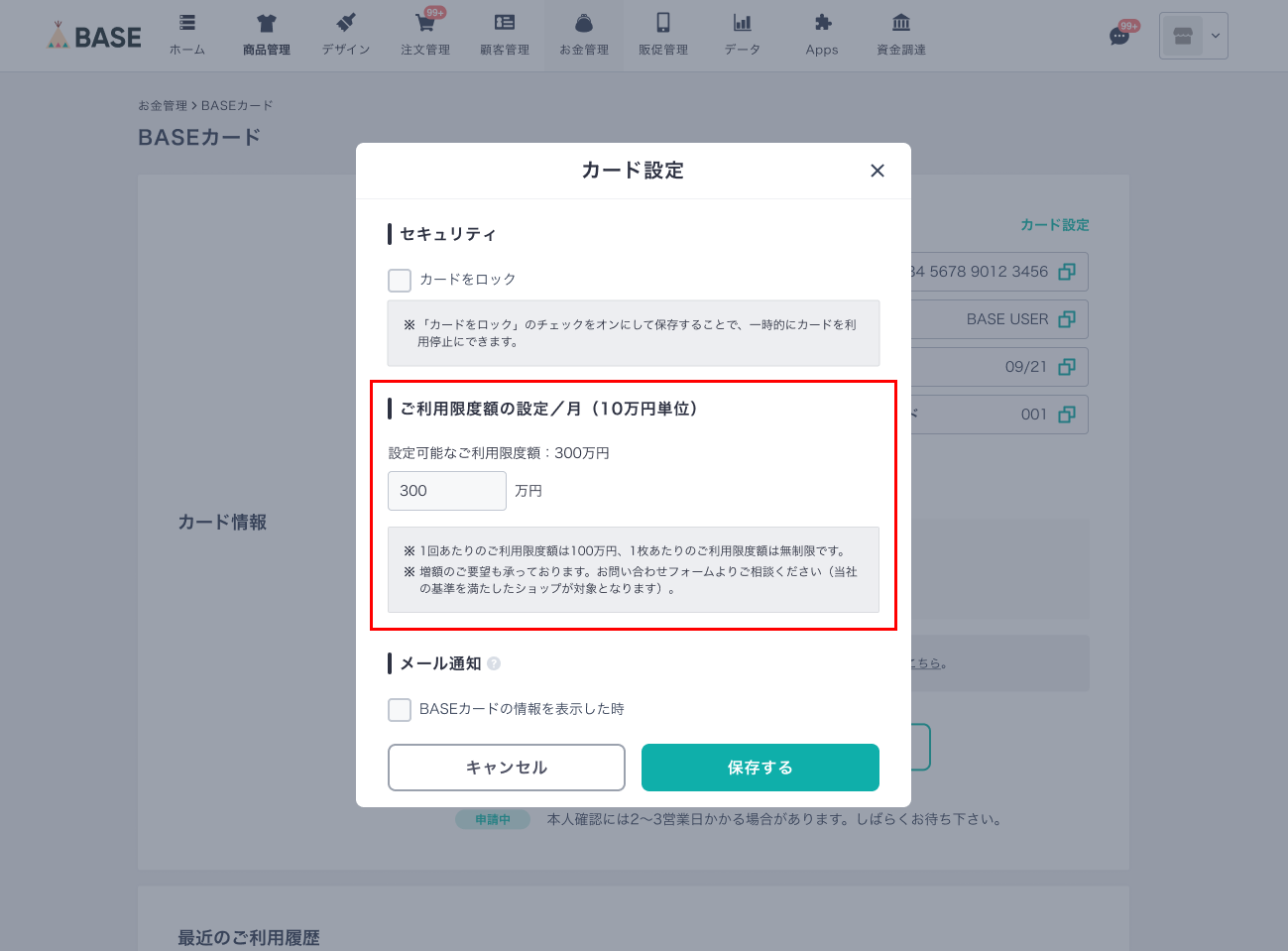Click the BASE logo
Screen dimensions: 1288x951
point(94,37)
